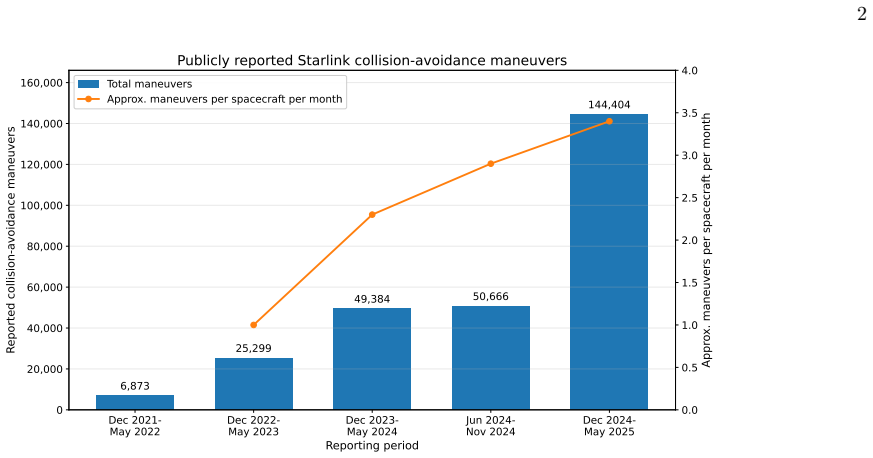Select the Jun 2024-Nov 2024 bar

pyautogui.click(x=491, y=358)
